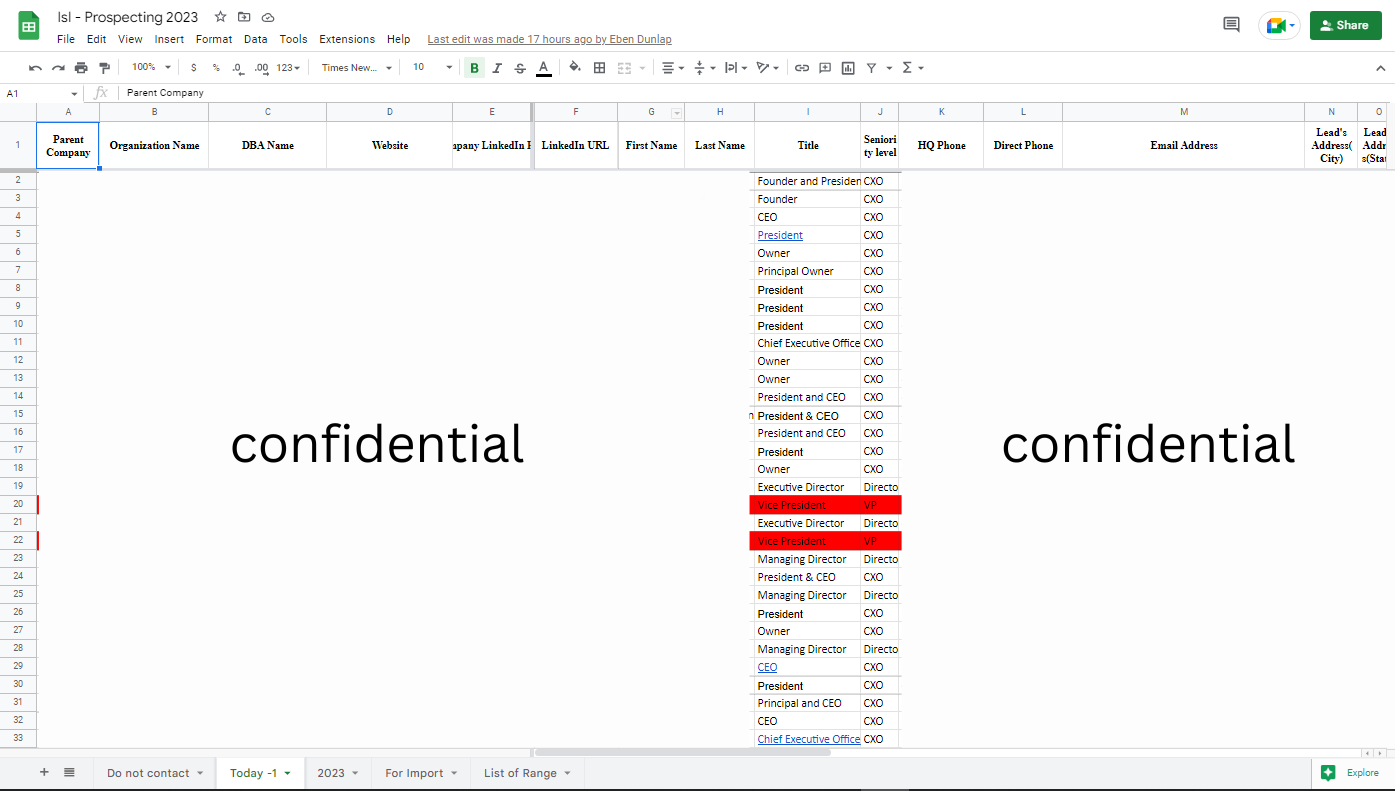Switch to the For Import sheet

coord(420,773)
